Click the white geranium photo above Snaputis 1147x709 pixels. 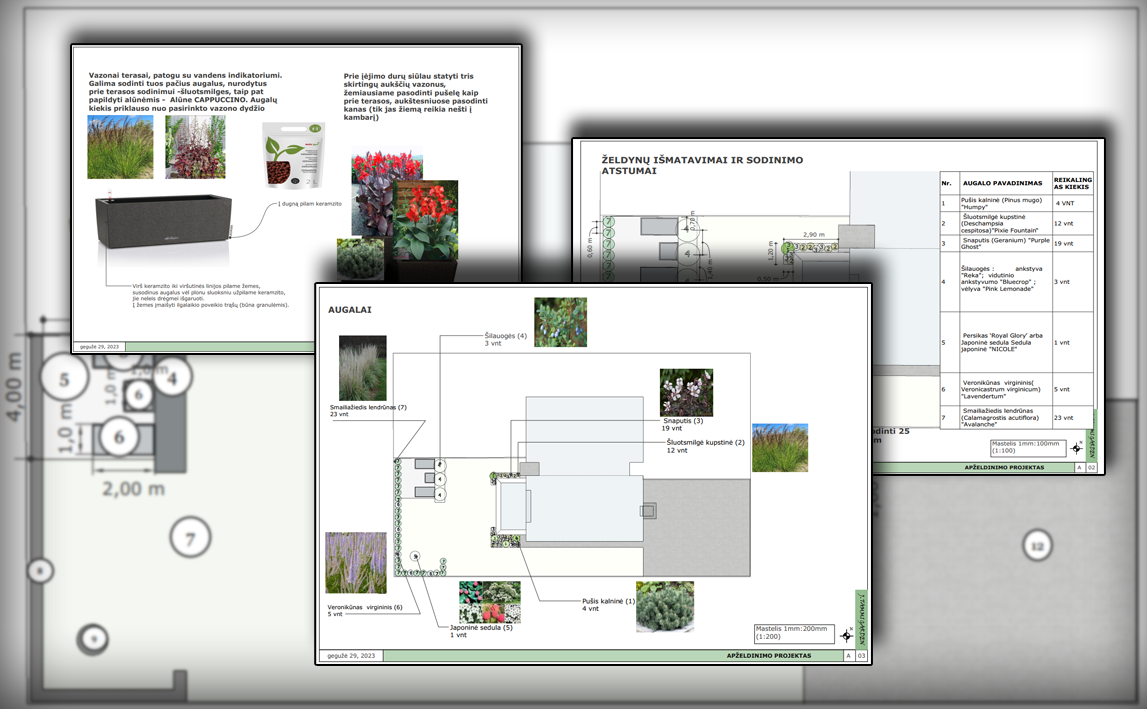click(x=686, y=392)
